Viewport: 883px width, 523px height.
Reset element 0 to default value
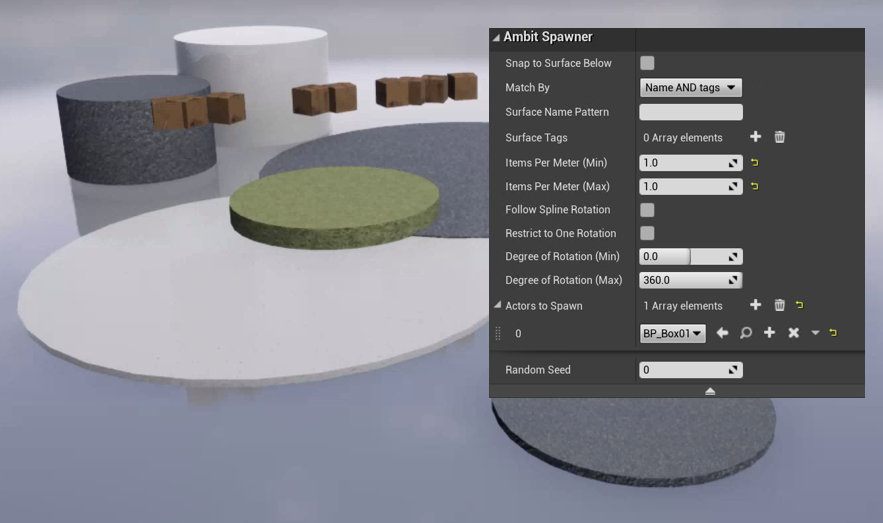(x=833, y=333)
